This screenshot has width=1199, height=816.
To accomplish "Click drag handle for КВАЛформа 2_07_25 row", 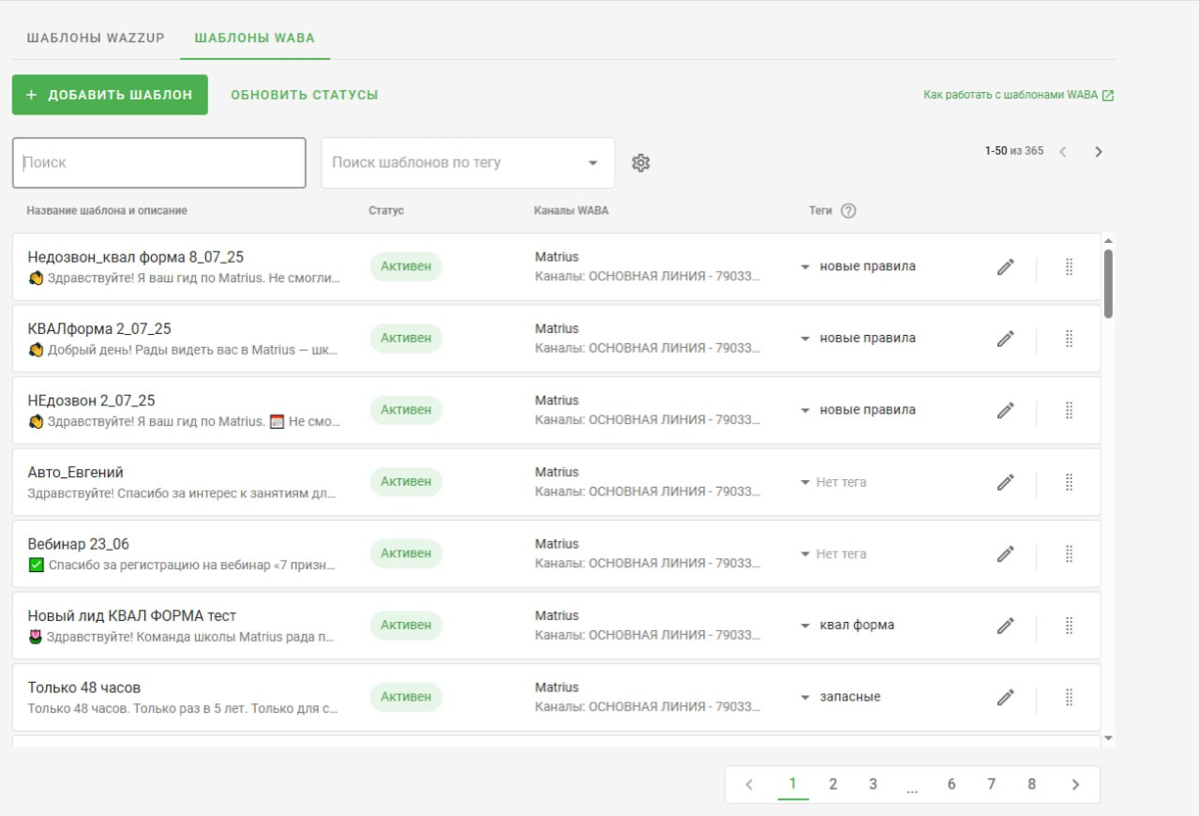I will click(1068, 339).
